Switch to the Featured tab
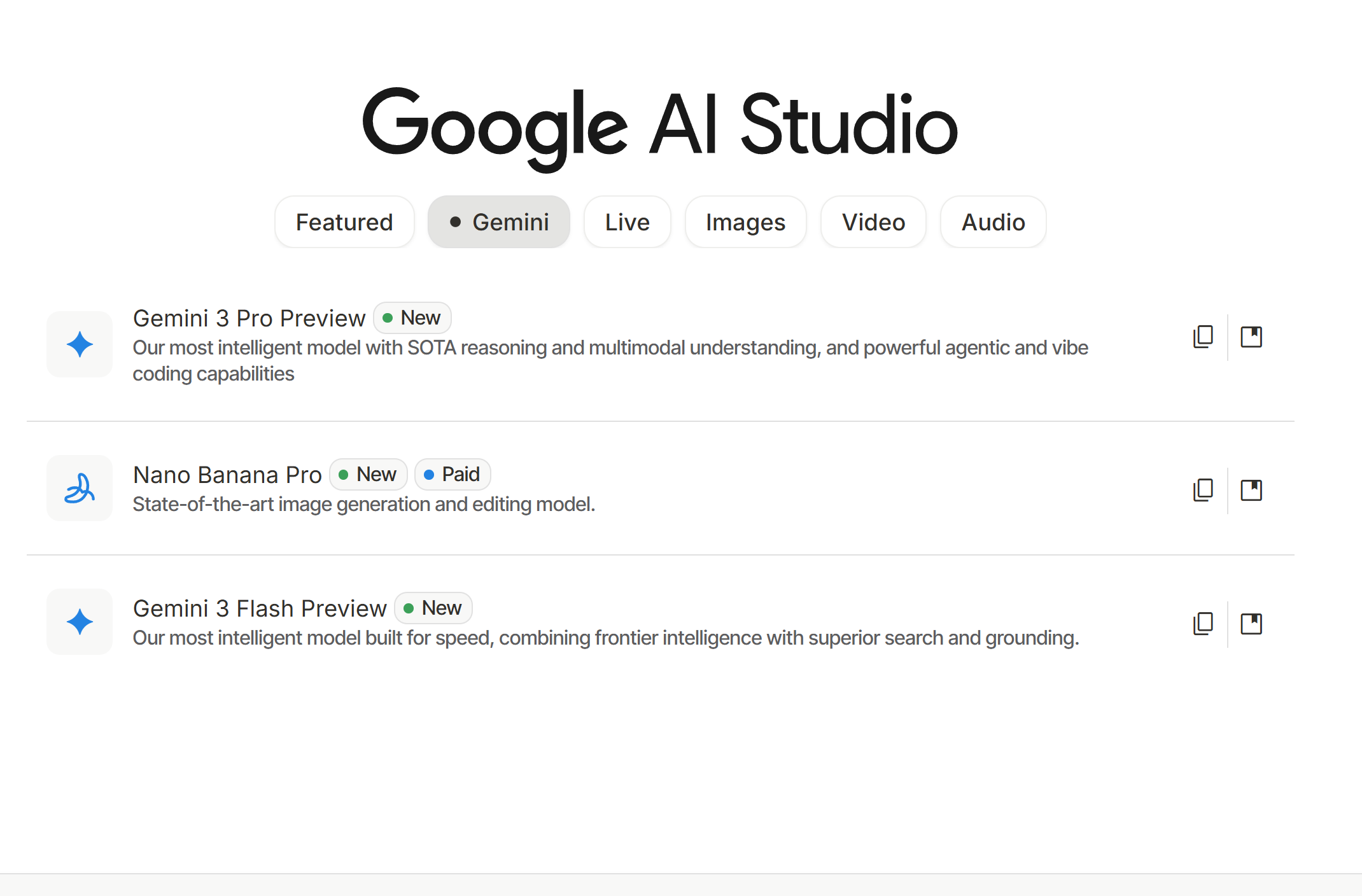Image resolution: width=1362 pixels, height=896 pixels. (x=344, y=222)
